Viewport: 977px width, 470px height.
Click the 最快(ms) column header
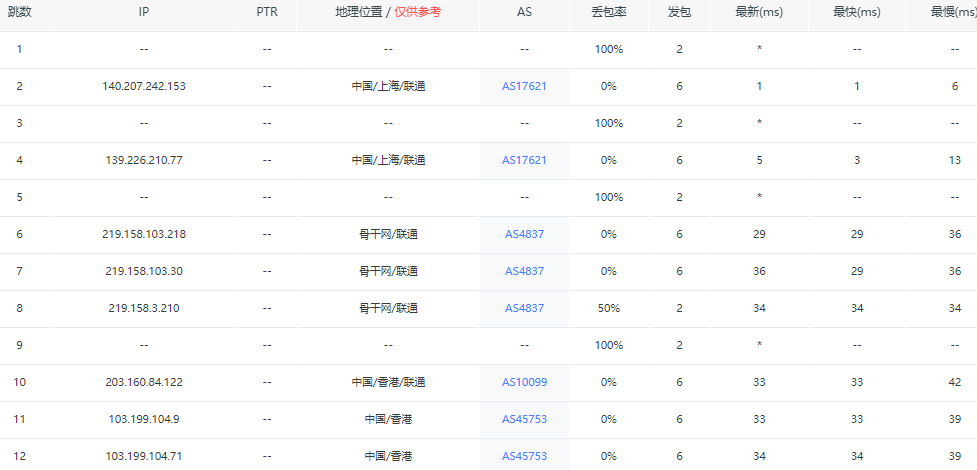point(857,12)
